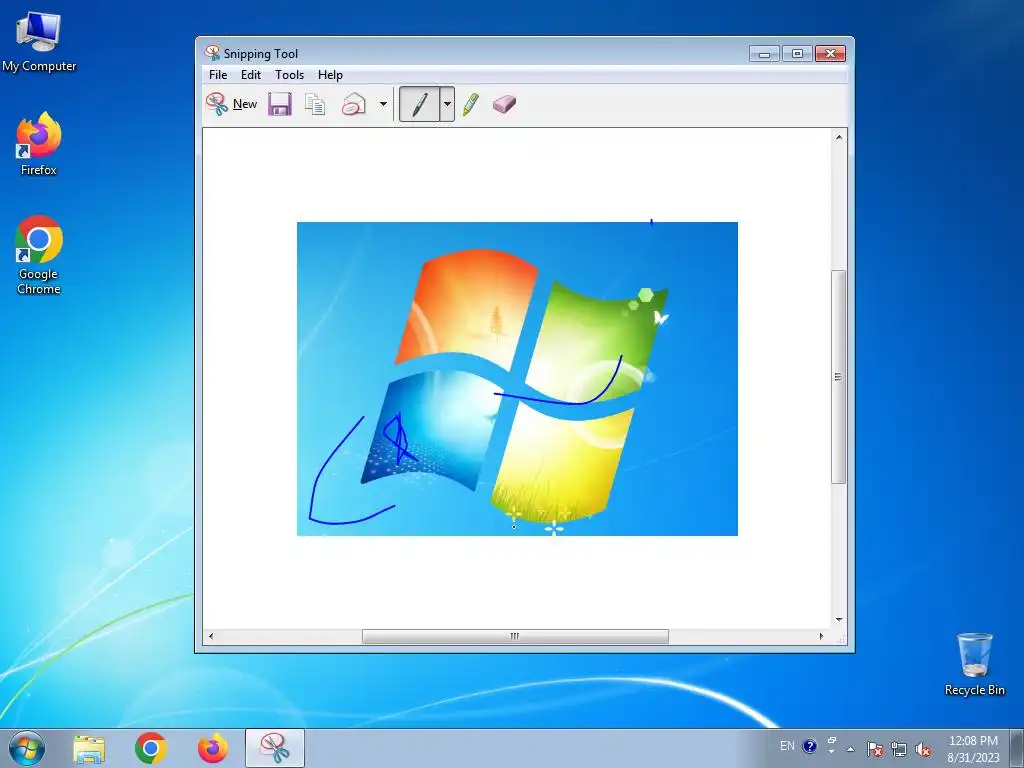This screenshot has height=768, width=1024.
Task: Open Chrome from the taskbar
Action: pyautogui.click(x=151, y=748)
